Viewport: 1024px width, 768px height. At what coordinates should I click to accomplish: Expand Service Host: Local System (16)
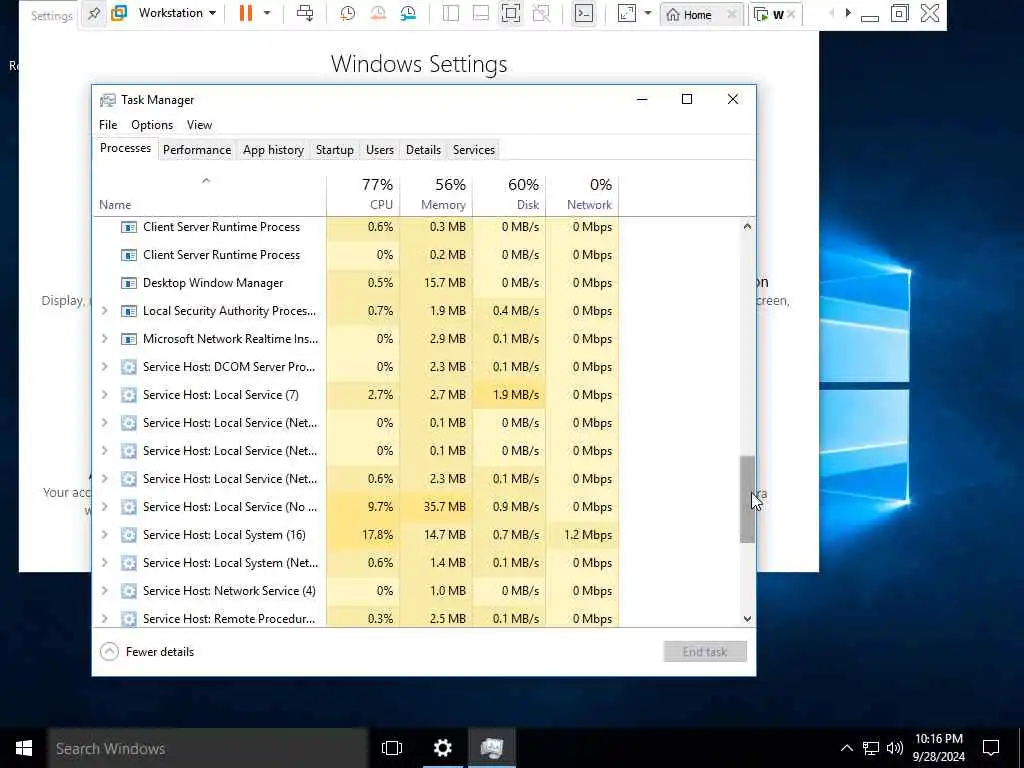coord(104,535)
